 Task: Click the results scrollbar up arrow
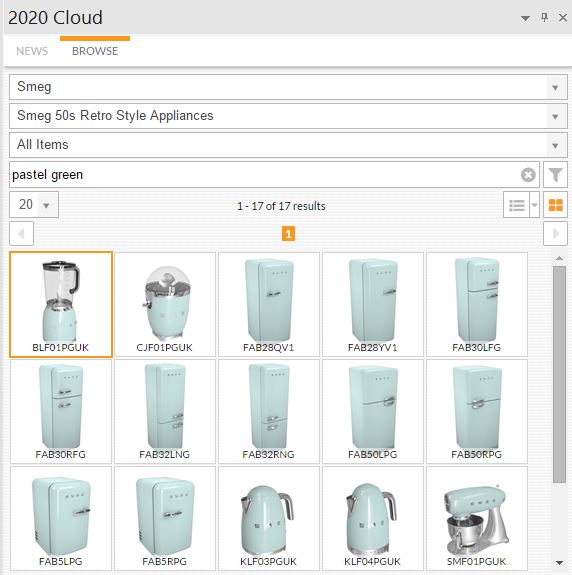coord(559,258)
